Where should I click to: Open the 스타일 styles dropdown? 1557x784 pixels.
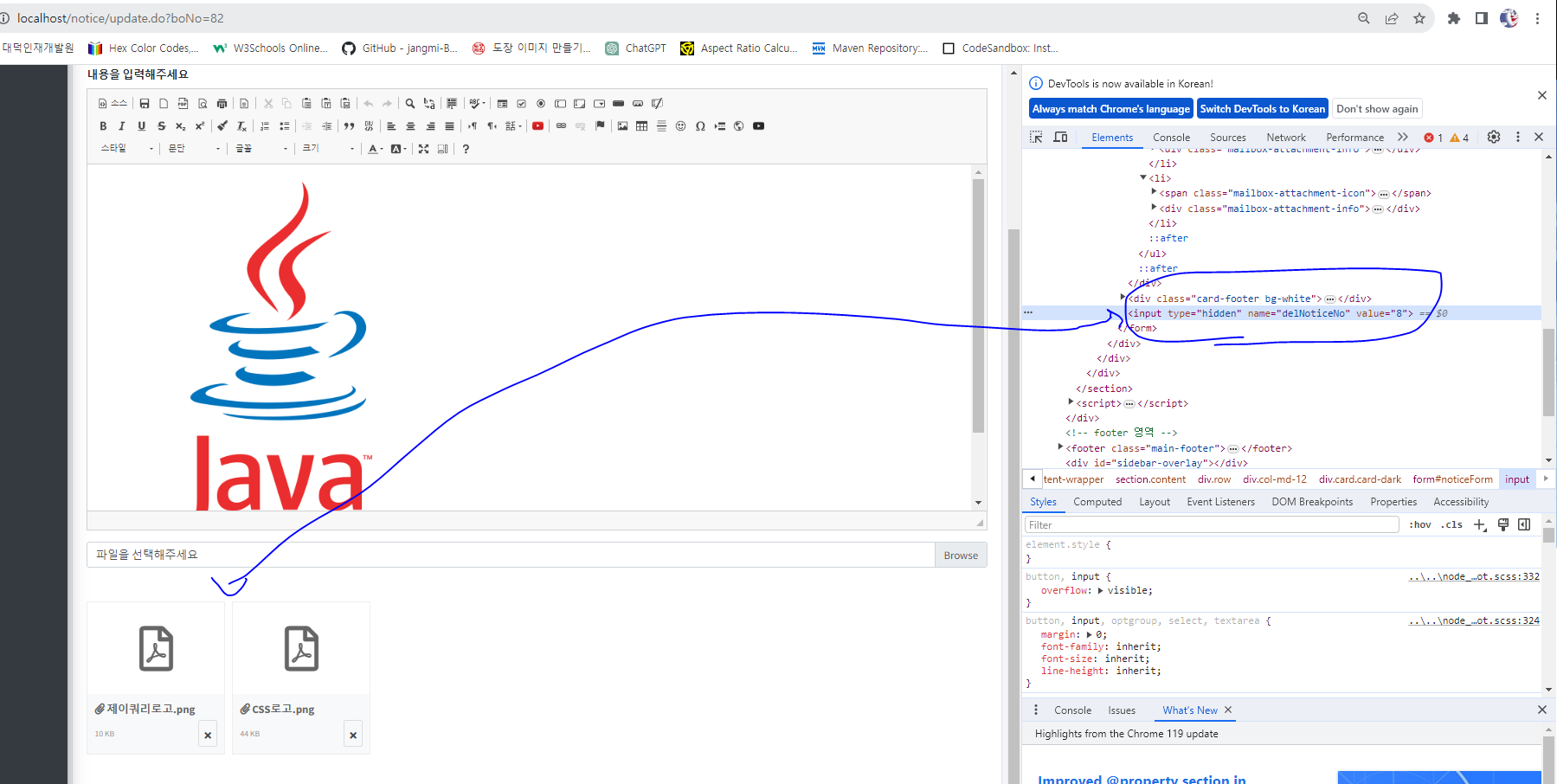126,149
